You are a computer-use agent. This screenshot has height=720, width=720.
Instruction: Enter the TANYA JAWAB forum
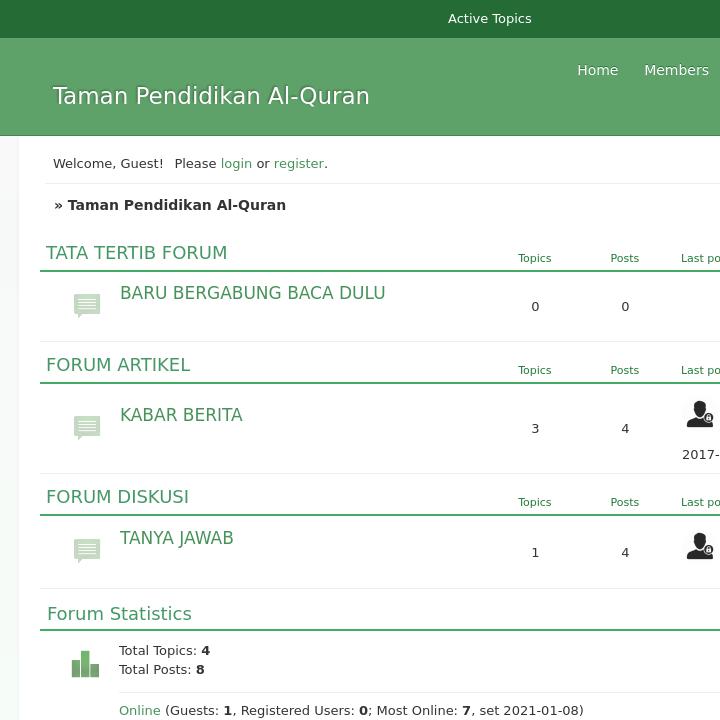click(x=177, y=538)
